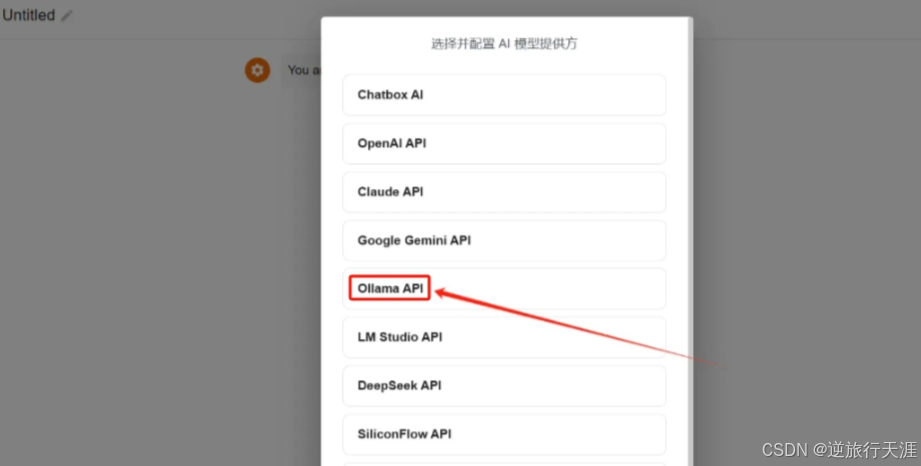The image size is (921, 466).
Task: Click the dialog heading 选择并配置 AI 模型提供方
Action: pos(504,43)
